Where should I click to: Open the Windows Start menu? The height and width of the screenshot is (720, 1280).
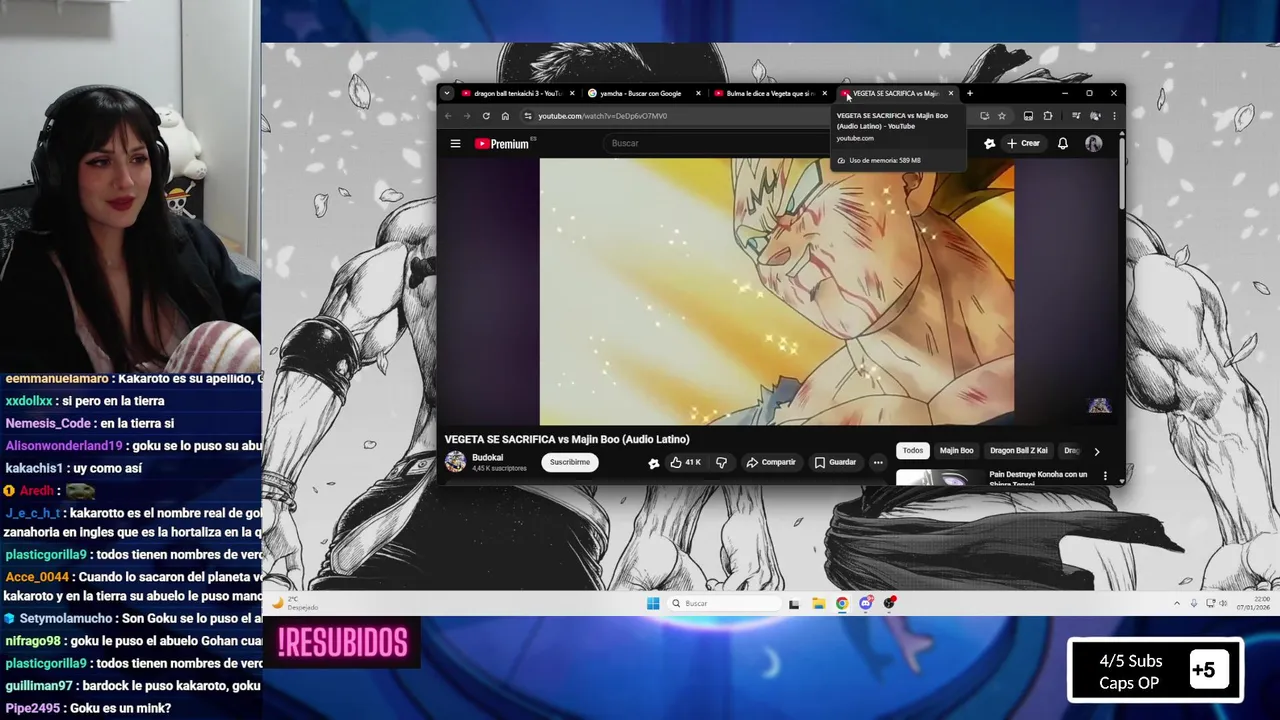(653, 603)
